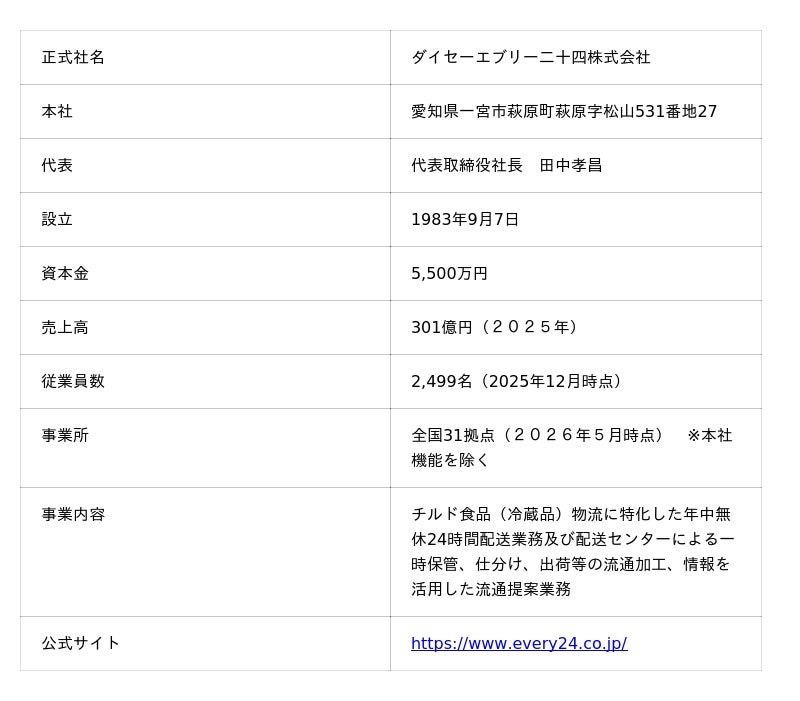The width and height of the screenshot is (800, 701).
Task: Click the 公式サイト row label
Action: click(81, 643)
